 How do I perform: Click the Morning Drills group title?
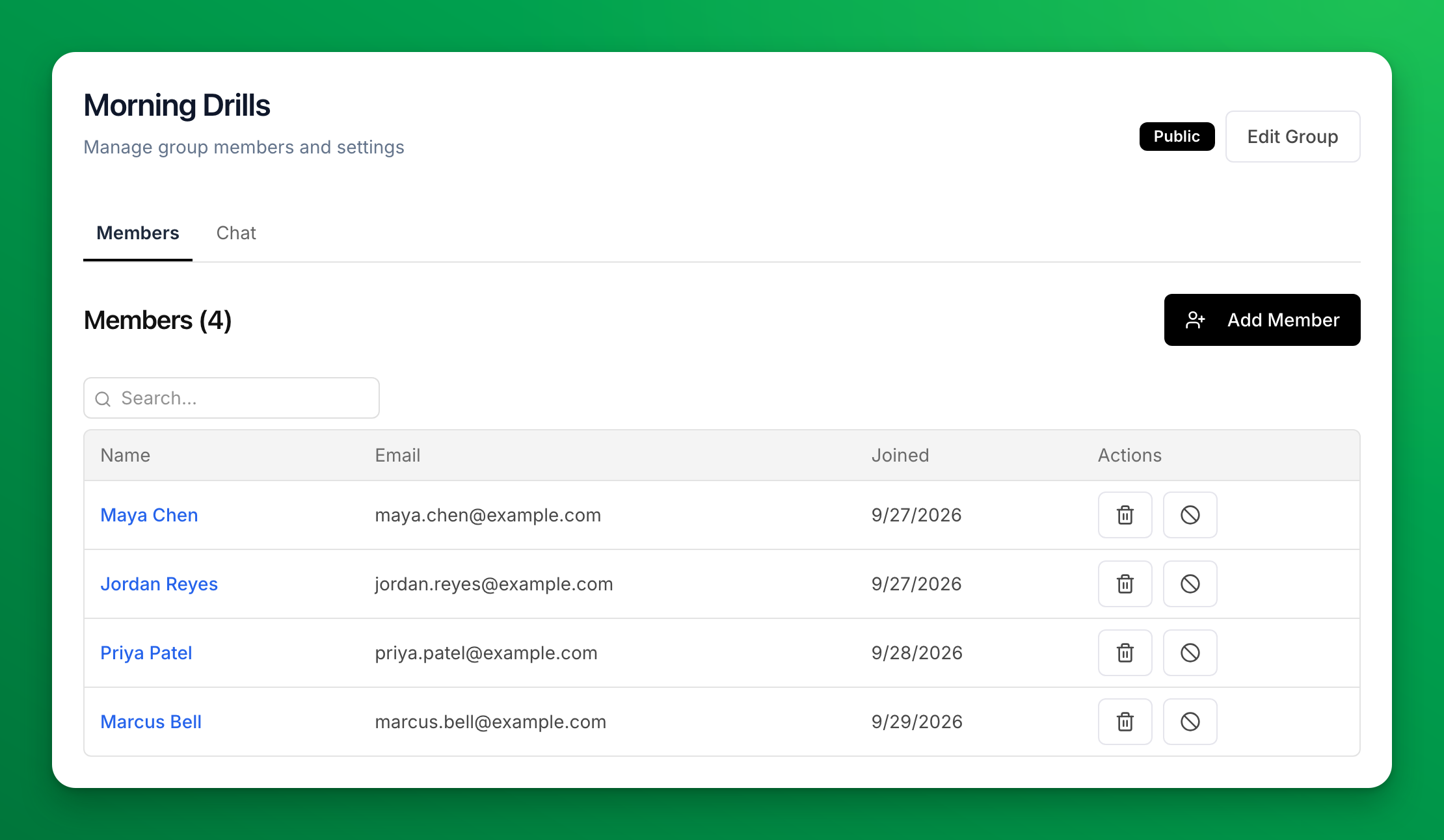(x=177, y=105)
